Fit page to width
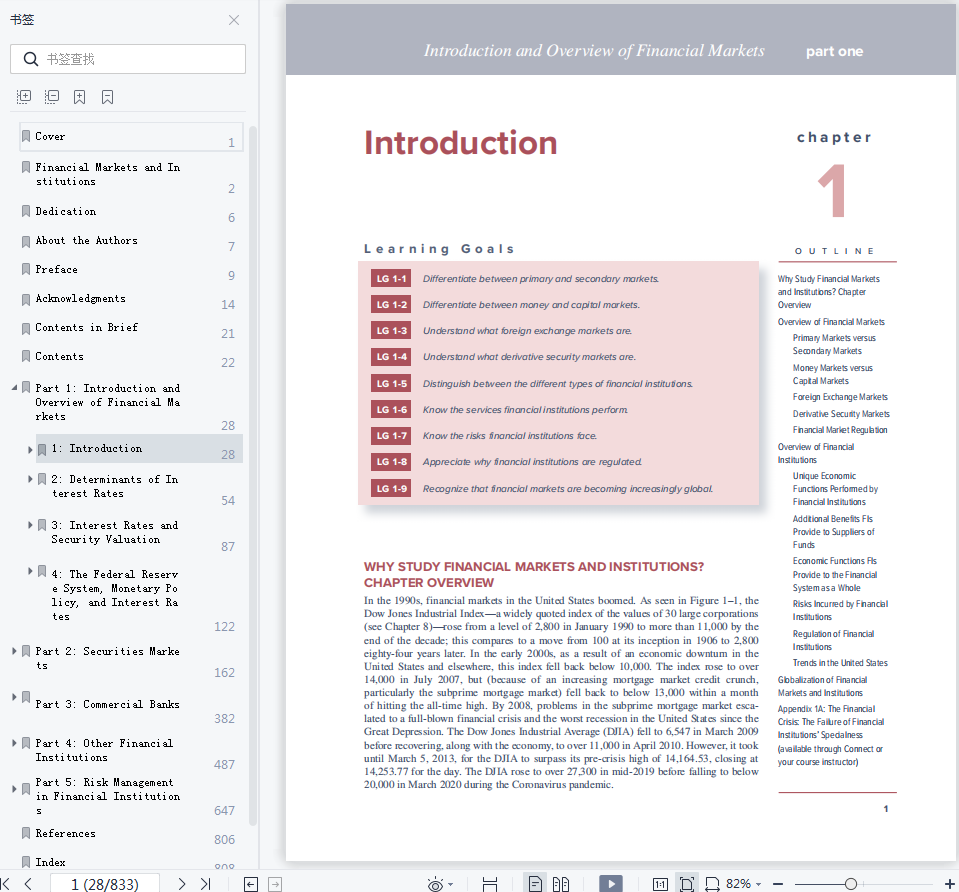Image resolution: width=959 pixels, height=892 pixels. click(712, 884)
